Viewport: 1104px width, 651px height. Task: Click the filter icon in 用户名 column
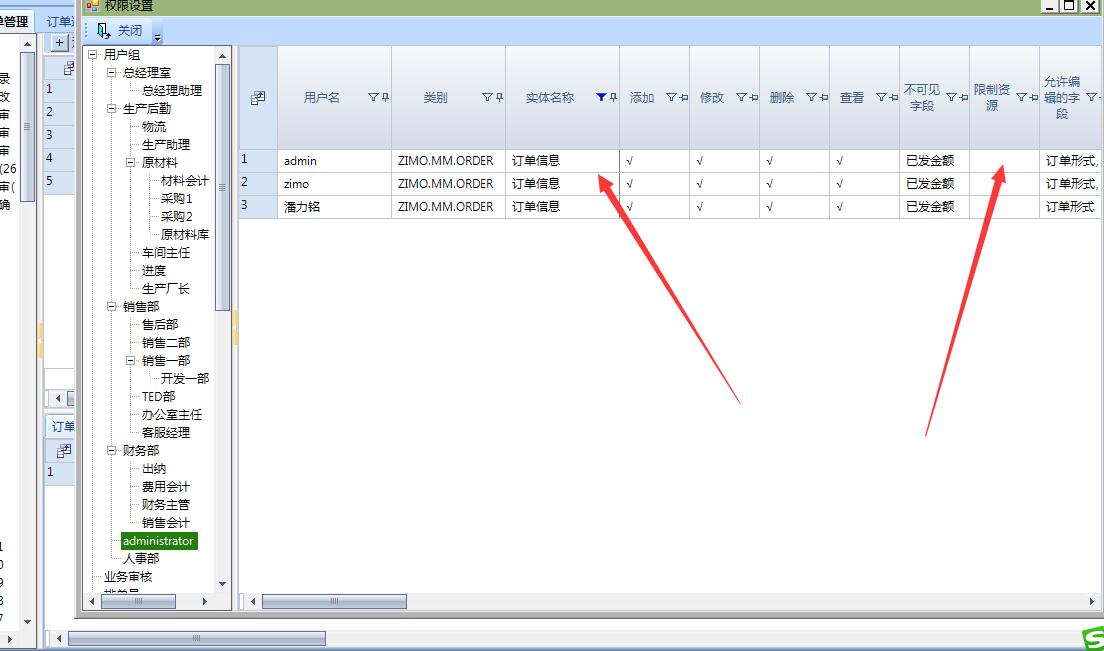tap(373, 98)
